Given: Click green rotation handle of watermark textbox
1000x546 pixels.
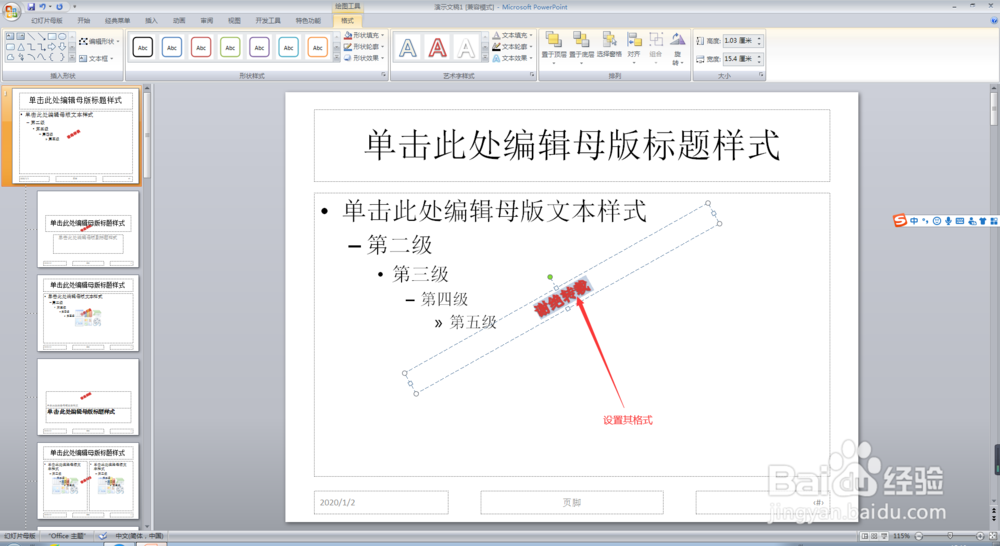Looking at the screenshot, I should pos(550,277).
